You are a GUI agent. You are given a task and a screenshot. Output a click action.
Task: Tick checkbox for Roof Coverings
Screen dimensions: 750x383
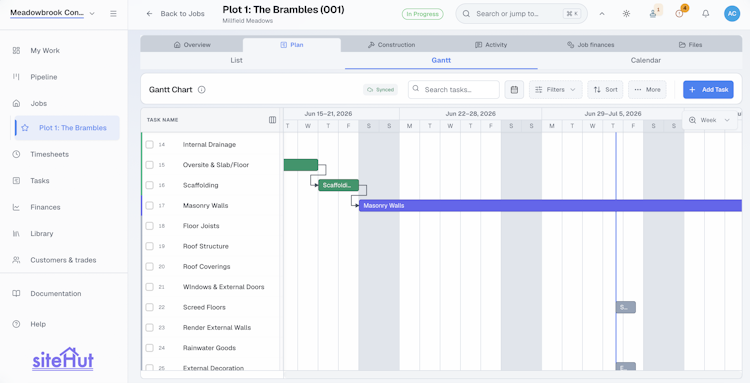[x=150, y=266]
